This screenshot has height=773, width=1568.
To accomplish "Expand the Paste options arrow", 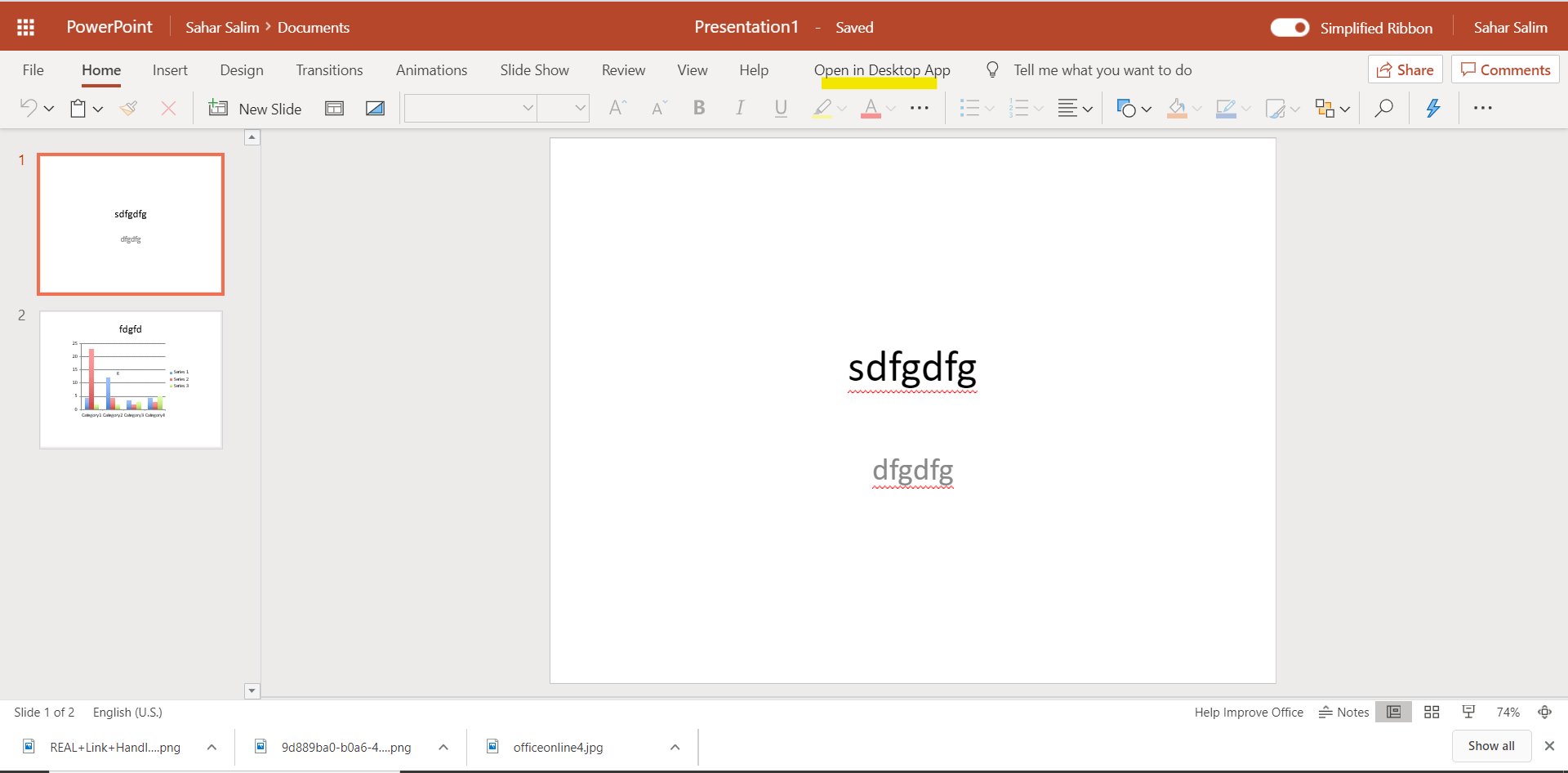I will pos(98,109).
